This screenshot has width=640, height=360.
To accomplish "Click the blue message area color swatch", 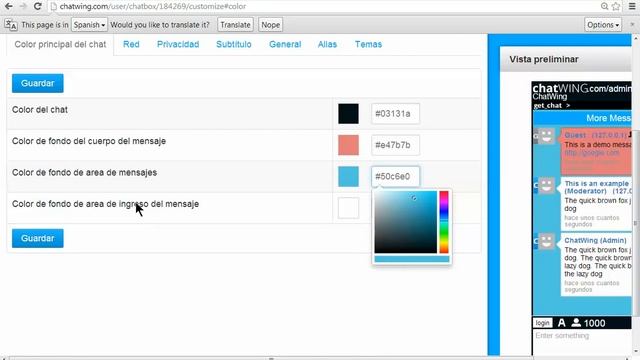I will click(348, 177).
